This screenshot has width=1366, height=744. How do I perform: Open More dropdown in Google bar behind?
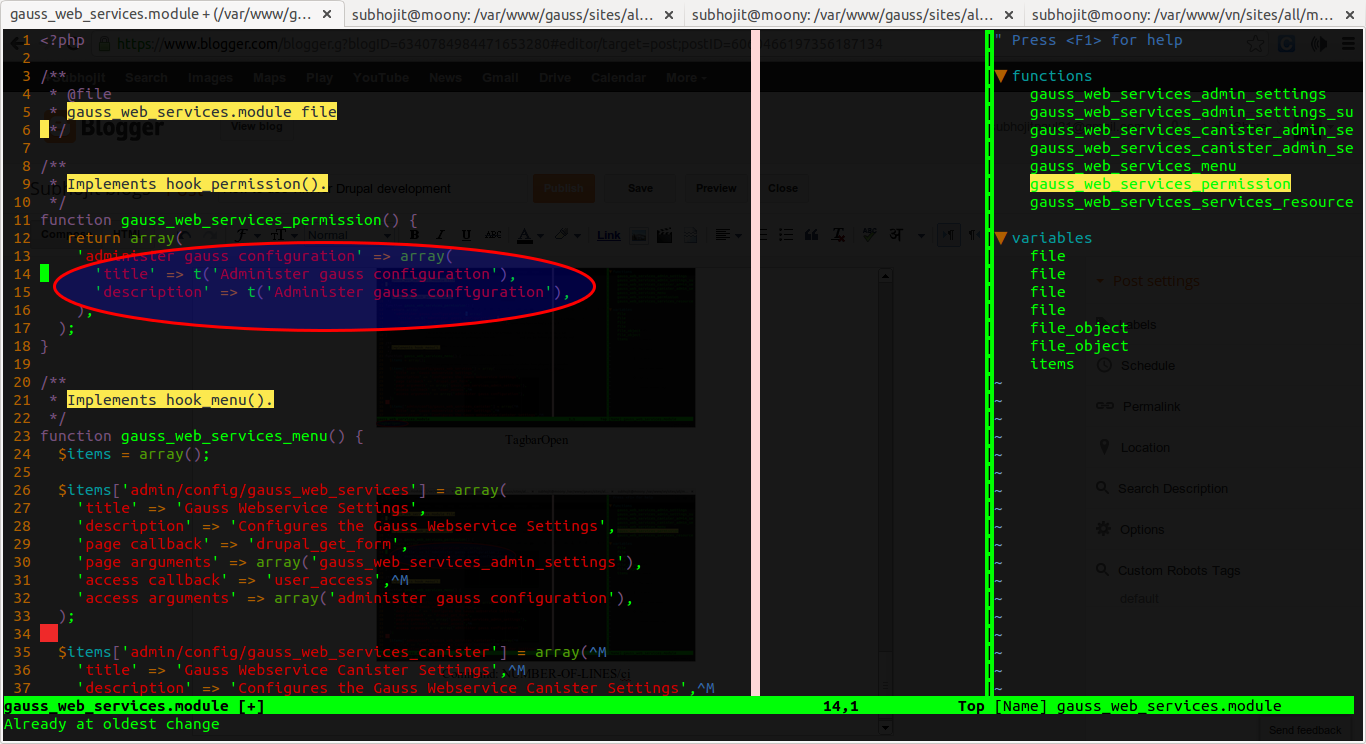tap(686, 78)
